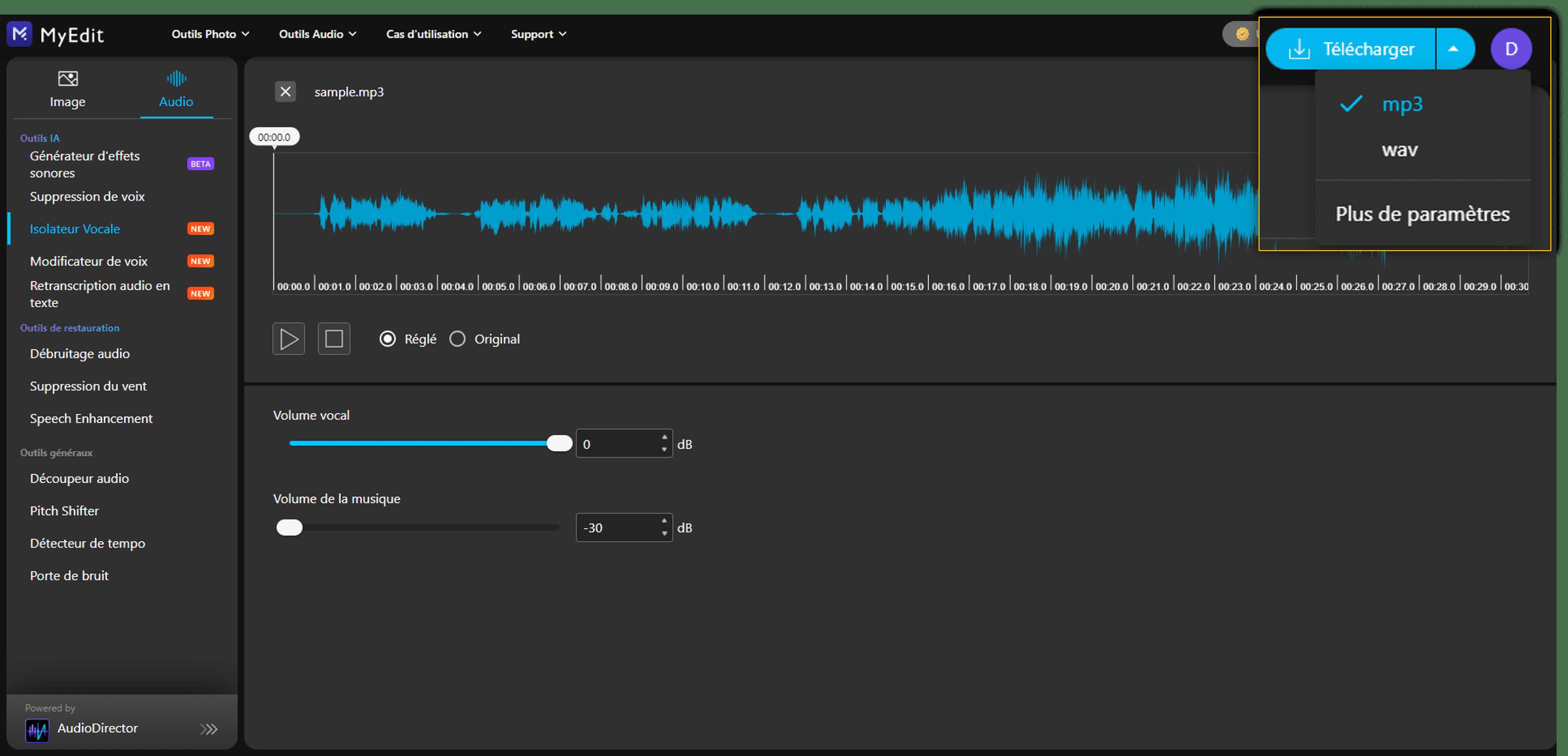Expand the Outils Audio menu
Screen dimensions: 1568x756
pos(317,34)
